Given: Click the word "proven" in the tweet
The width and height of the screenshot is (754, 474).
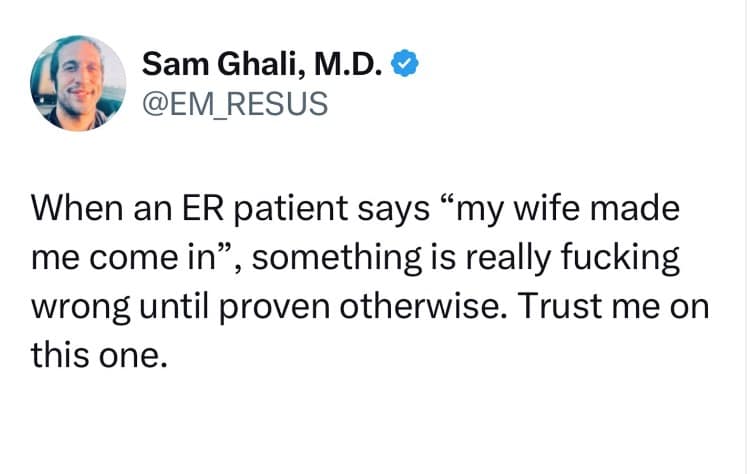Looking at the screenshot, I should pyautogui.click(x=274, y=306).
